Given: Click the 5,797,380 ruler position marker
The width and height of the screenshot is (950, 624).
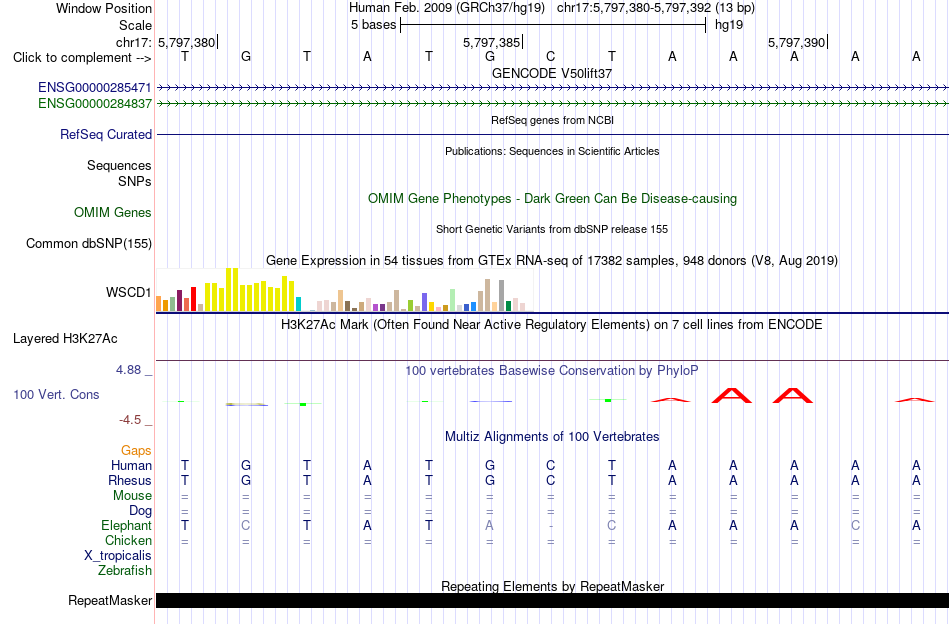Looking at the screenshot, I should click(187, 42).
